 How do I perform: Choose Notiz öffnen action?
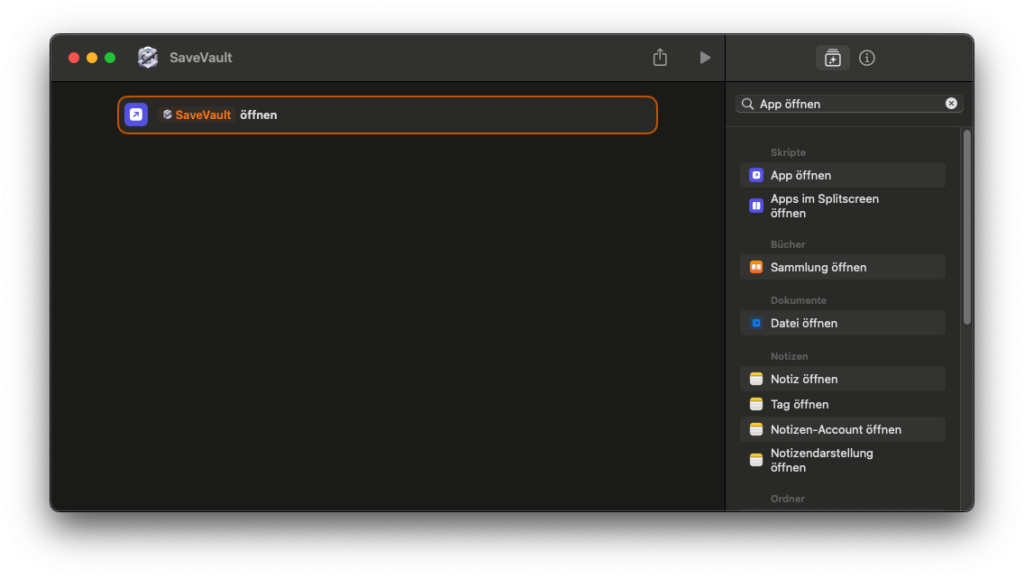click(842, 379)
